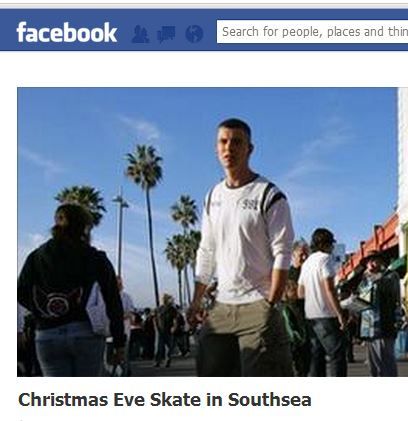
Task: Click the street lamp post in the photo
Action: (120, 233)
